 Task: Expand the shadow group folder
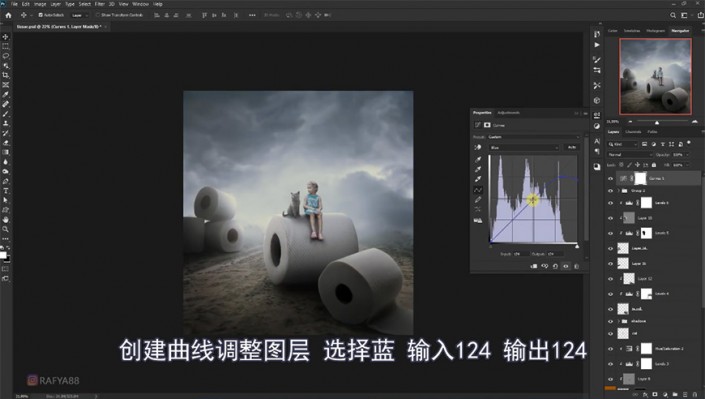pyautogui.click(x=618, y=321)
